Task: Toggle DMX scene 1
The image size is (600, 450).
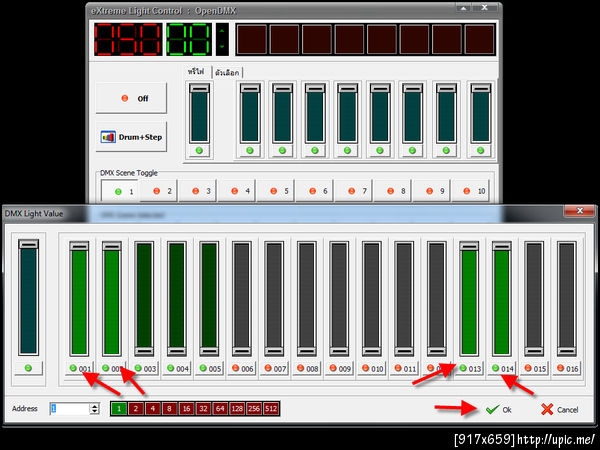Action: (119, 191)
